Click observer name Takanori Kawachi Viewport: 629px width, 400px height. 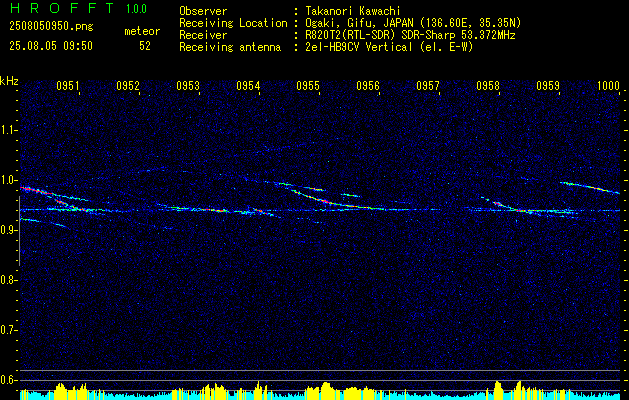(353, 11)
